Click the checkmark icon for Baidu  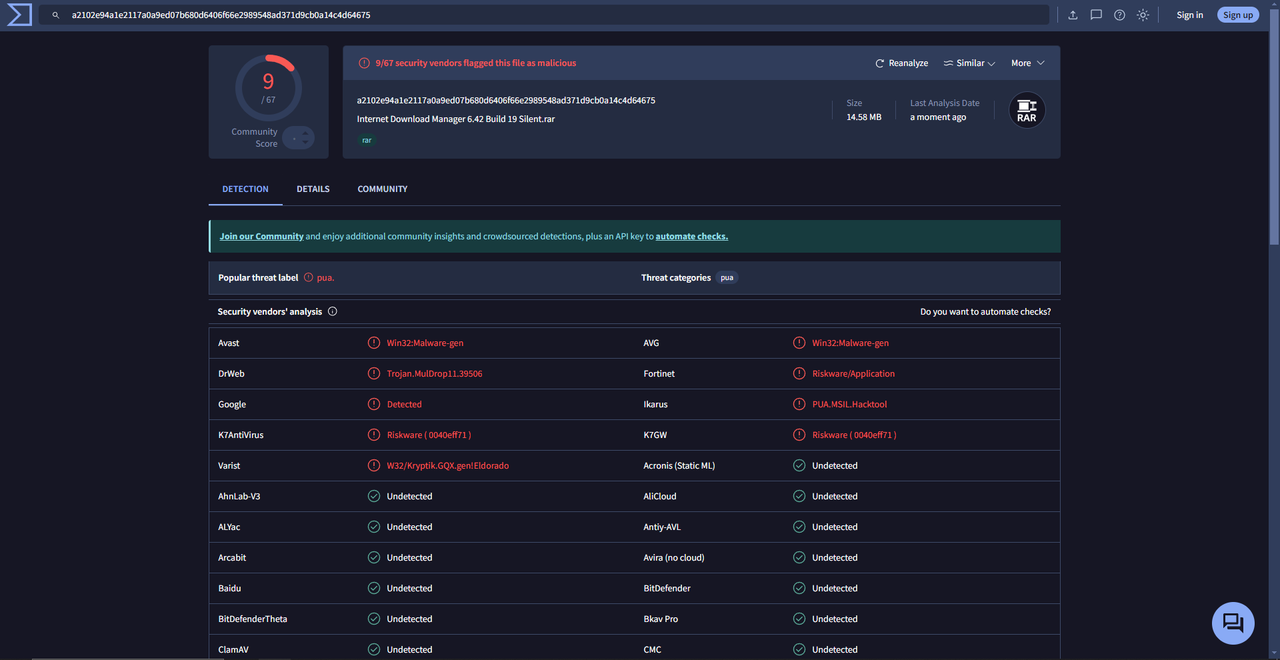pyautogui.click(x=374, y=588)
